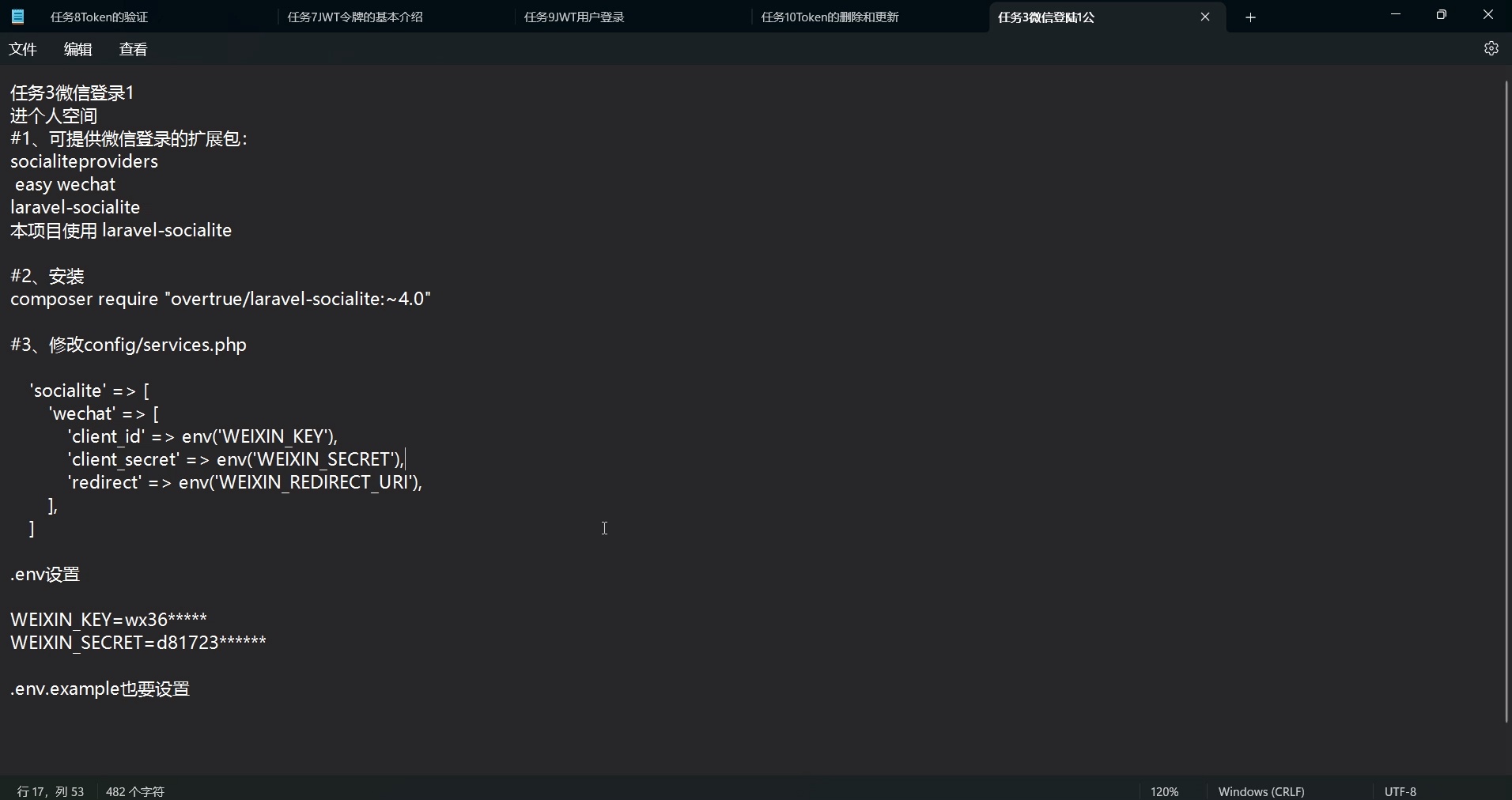
Task: Click the 120% zoom indicator
Action: tap(1163, 791)
